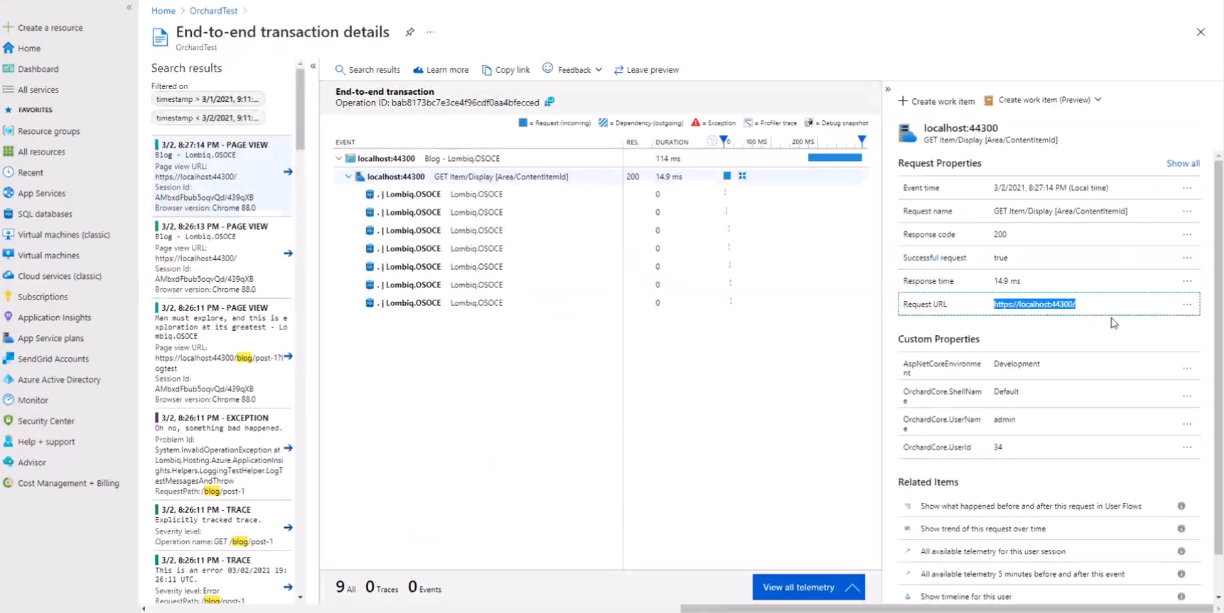1224x613 pixels.
Task: Click Show all request properties
Action: pyautogui.click(x=1183, y=163)
